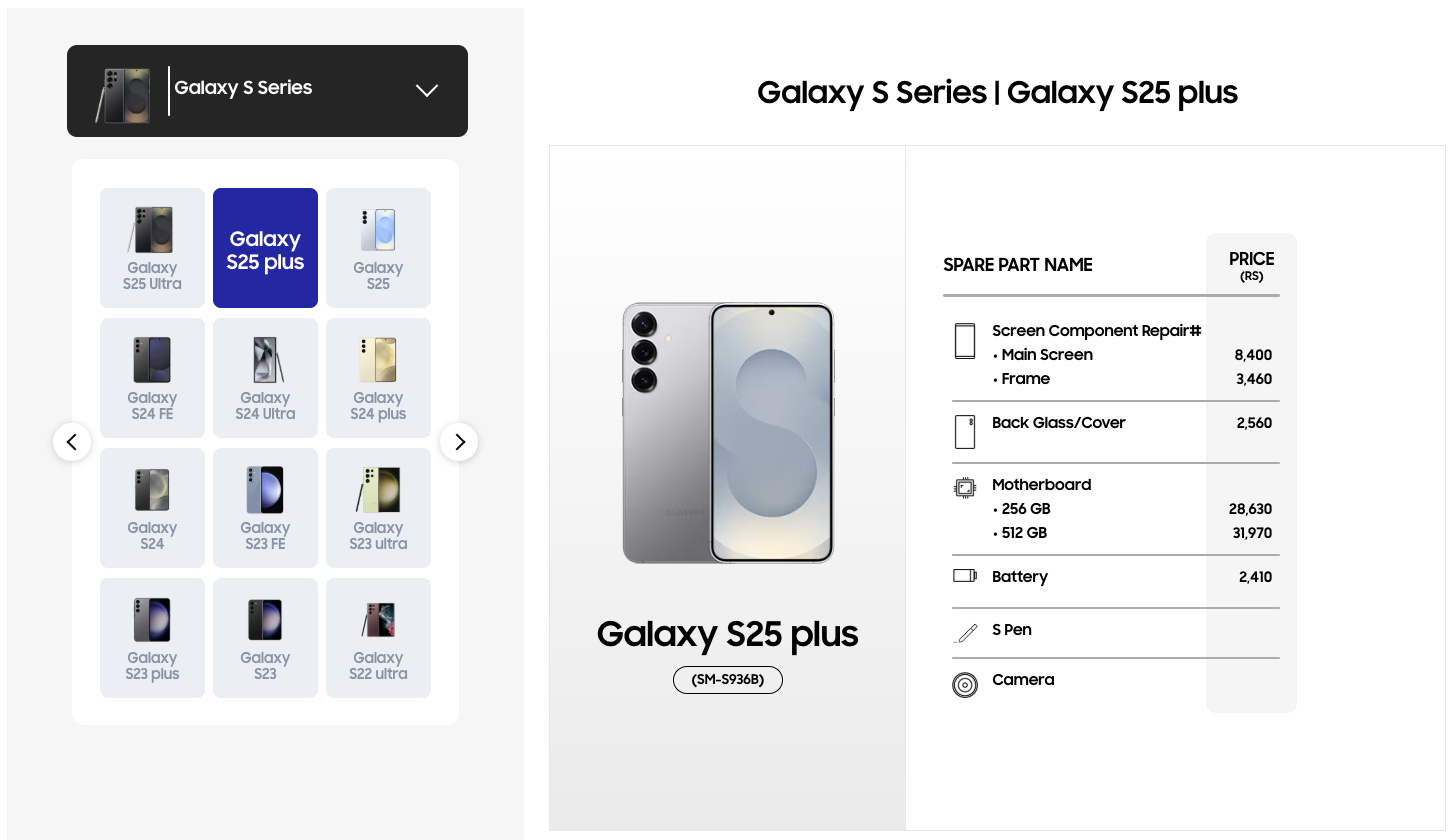Go to next phone models page
1456x840 pixels.
pyautogui.click(x=459, y=442)
